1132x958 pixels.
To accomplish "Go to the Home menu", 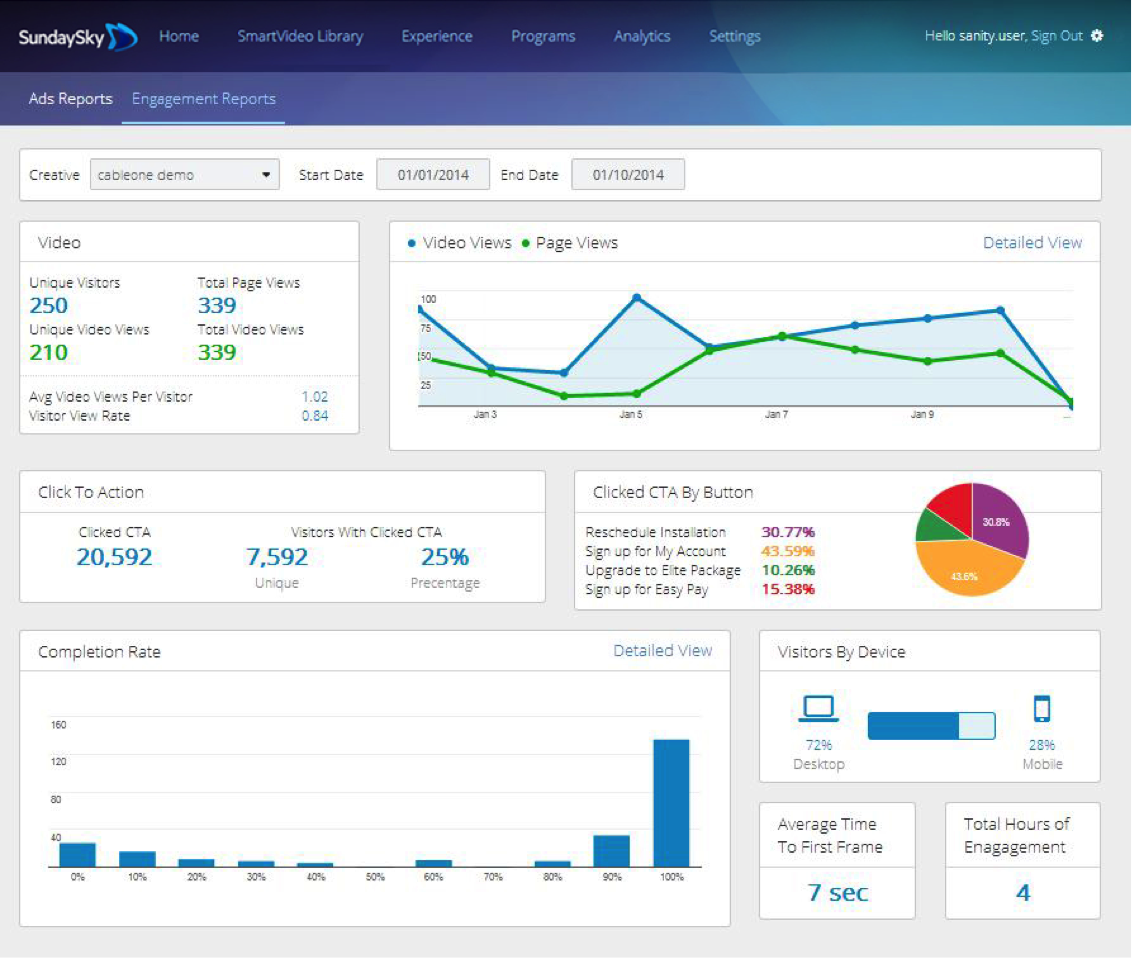I will click(x=179, y=36).
